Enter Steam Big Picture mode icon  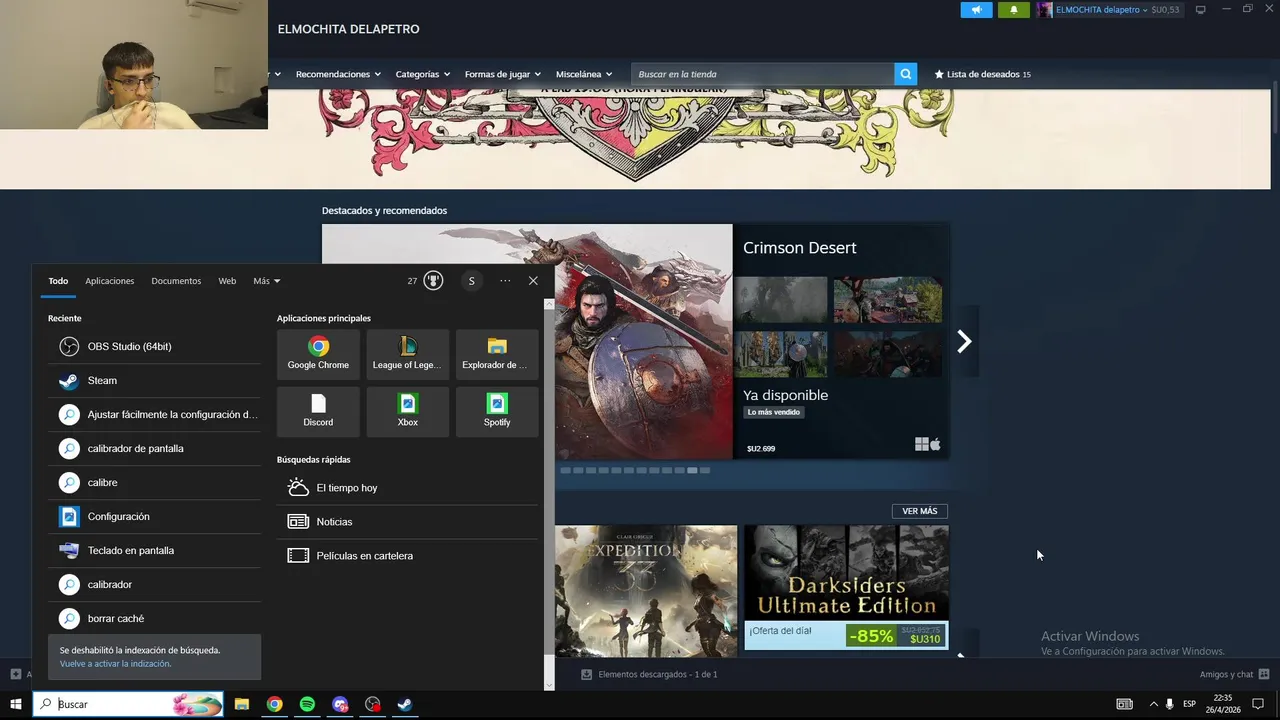tap(1201, 10)
